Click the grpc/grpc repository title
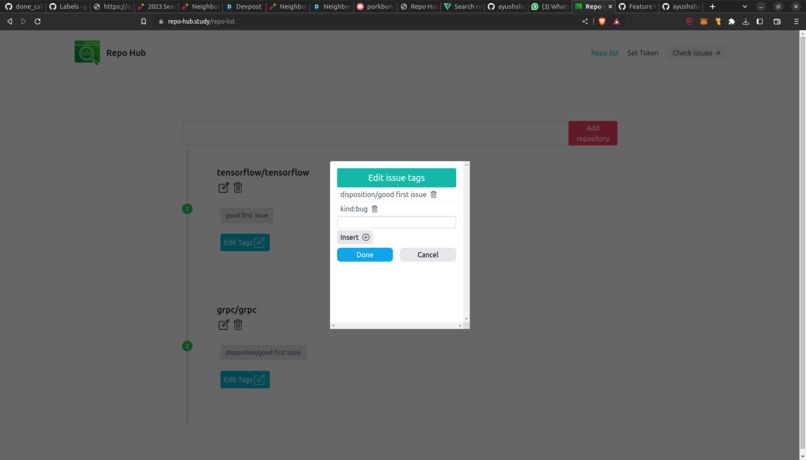Viewport: 806px width, 460px height. [x=236, y=310]
